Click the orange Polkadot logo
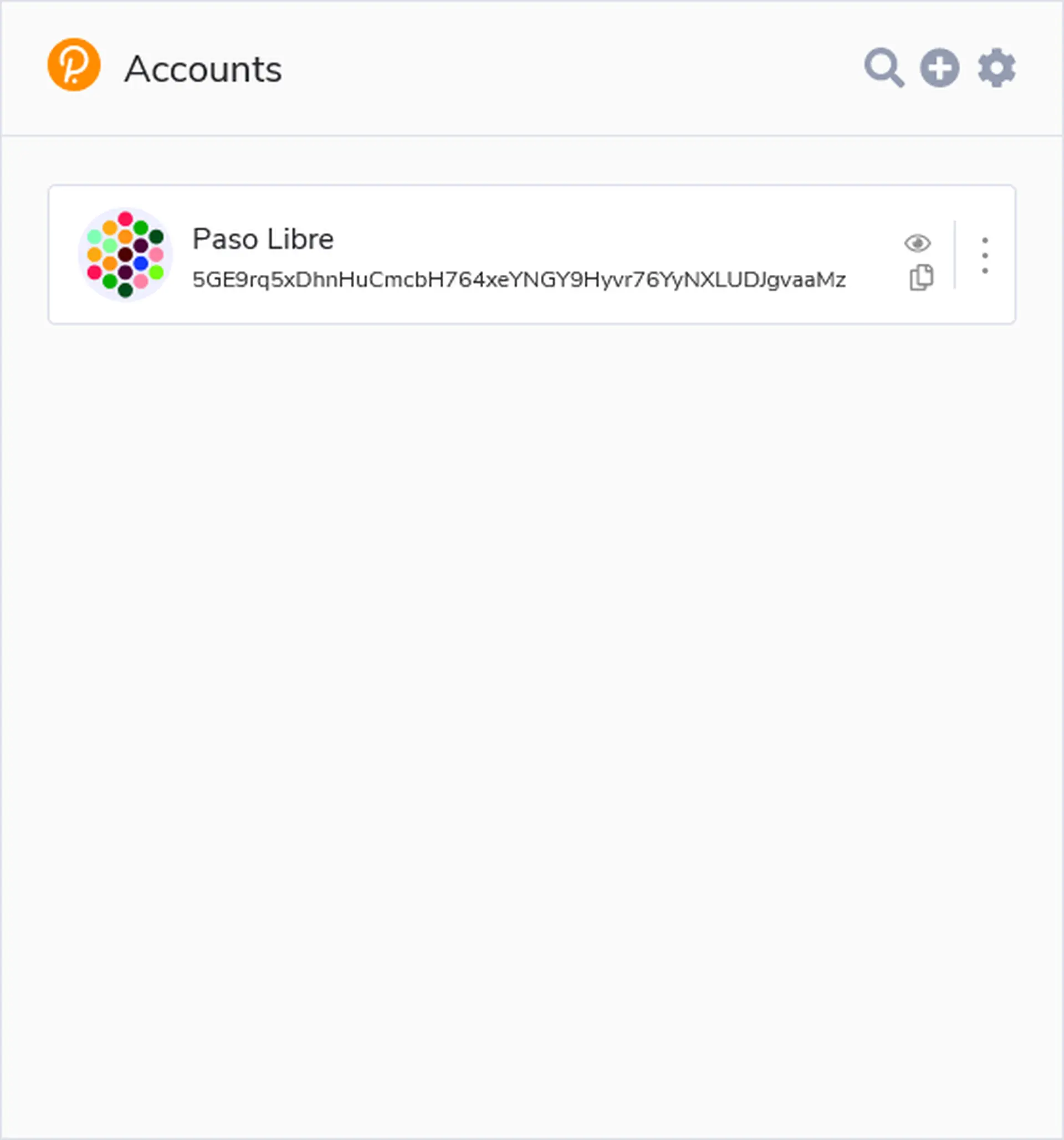The height and width of the screenshot is (1140, 1064). pyautogui.click(x=74, y=65)
